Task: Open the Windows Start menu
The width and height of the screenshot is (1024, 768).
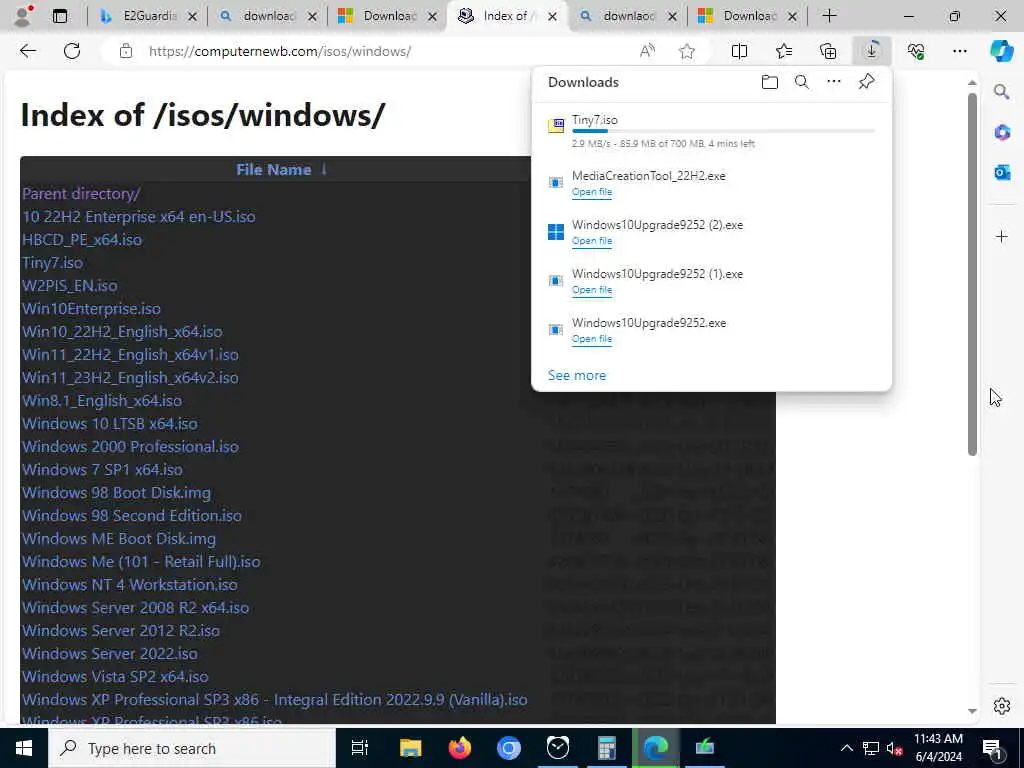Action: point(24,748)
